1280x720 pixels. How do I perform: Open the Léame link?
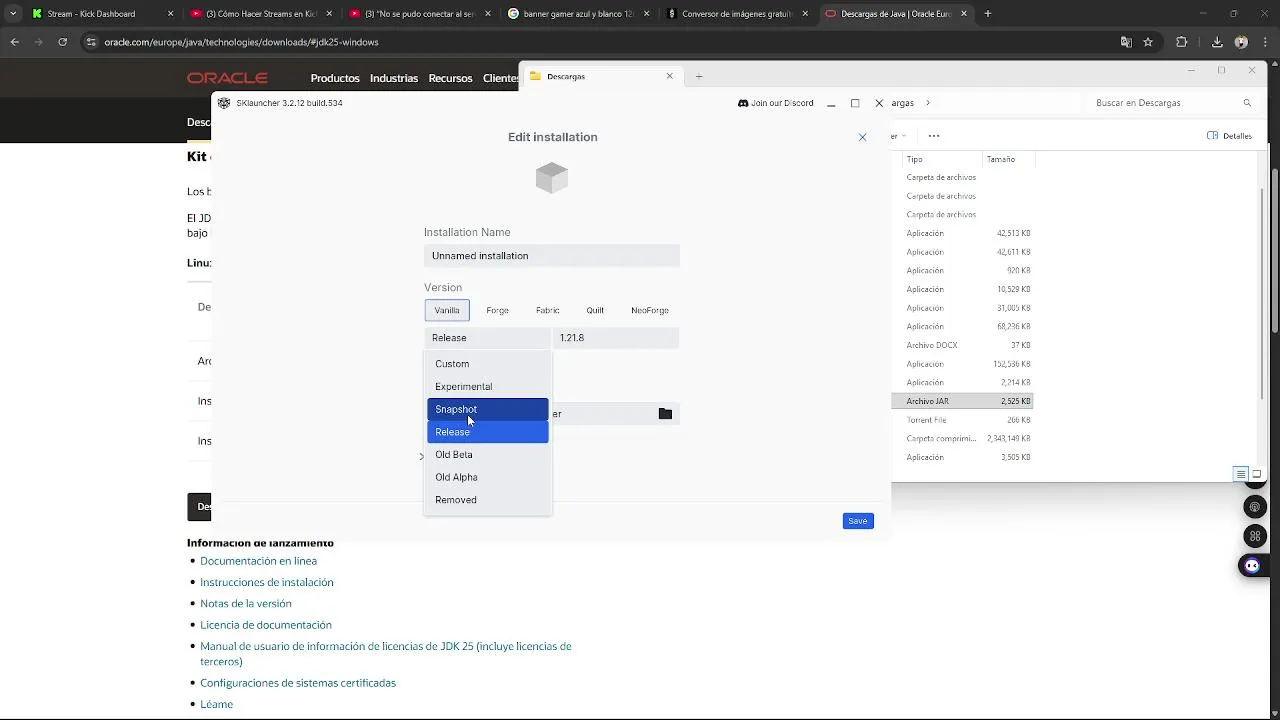point(217,704)
